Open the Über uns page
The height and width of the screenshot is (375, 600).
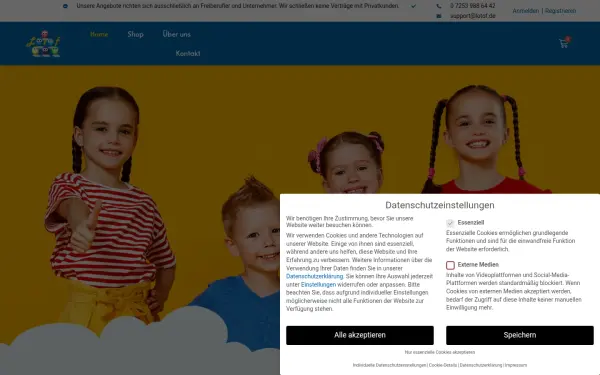[176, 34]
